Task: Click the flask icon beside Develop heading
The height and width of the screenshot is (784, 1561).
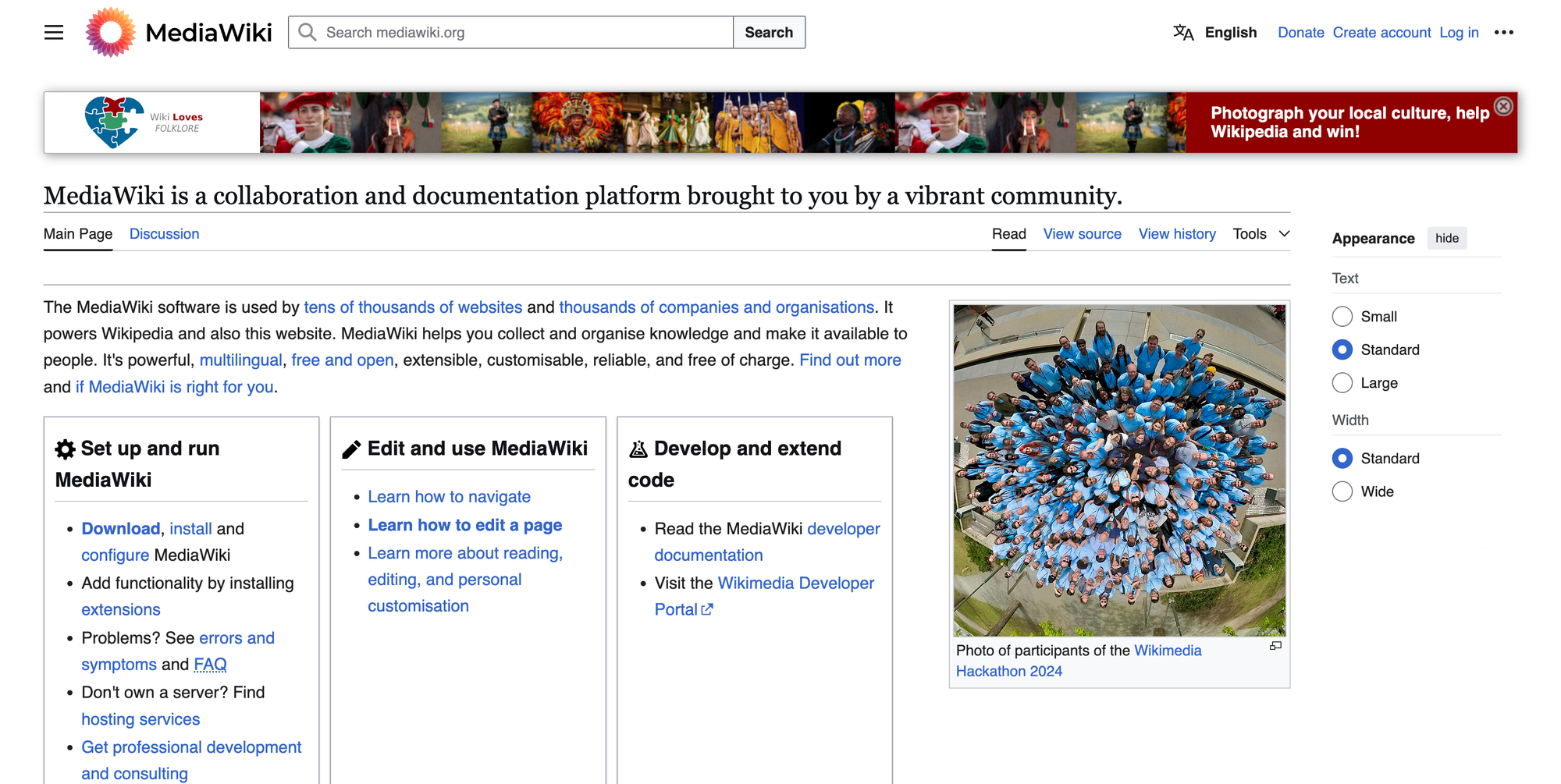Action: pyautogui.click(x=637, y=449)
